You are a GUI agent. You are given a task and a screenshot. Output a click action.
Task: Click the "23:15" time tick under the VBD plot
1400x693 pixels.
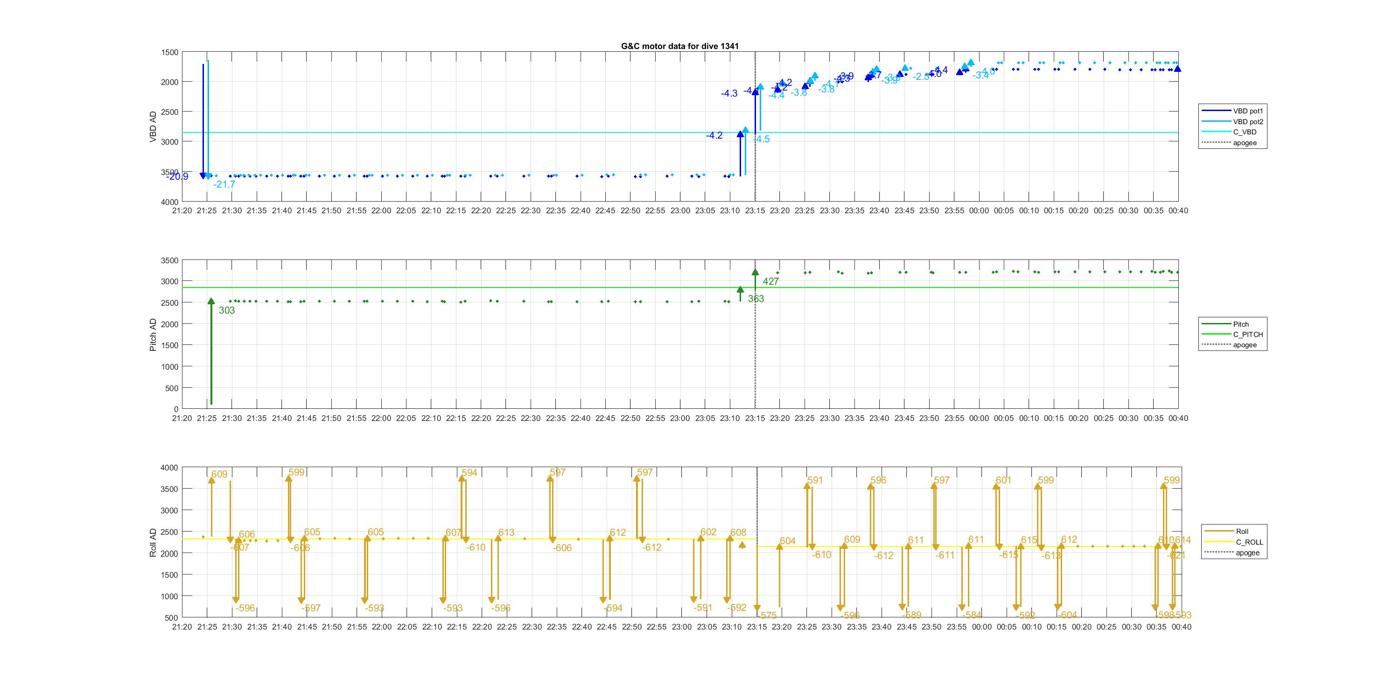coord(755,211)
